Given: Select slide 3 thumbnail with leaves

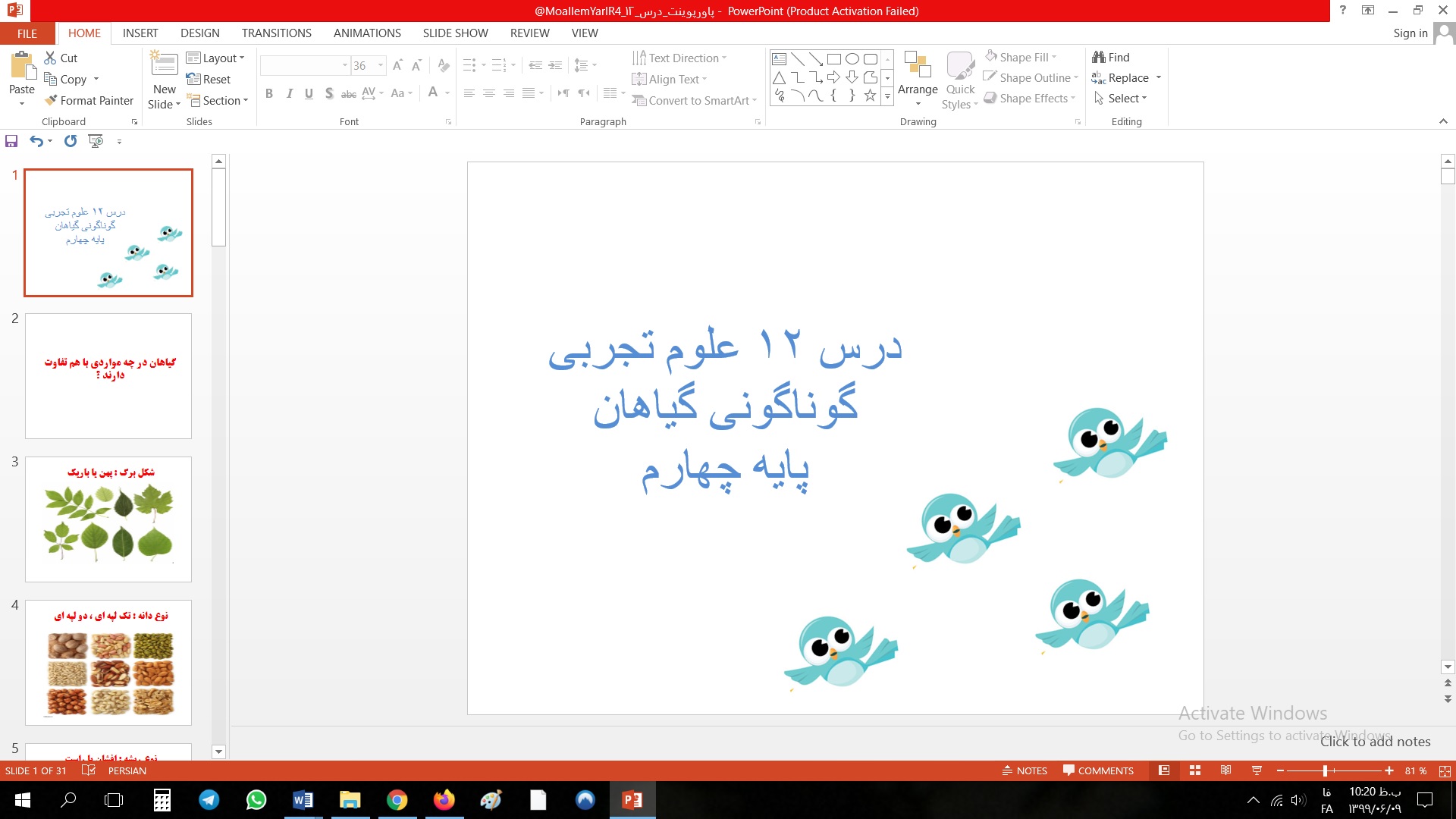Looking at the screenshot, I should 108,519.
